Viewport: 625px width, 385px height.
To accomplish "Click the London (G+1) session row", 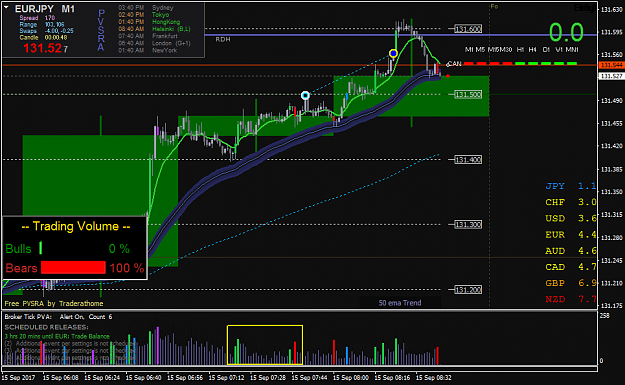I will point(154,43).
